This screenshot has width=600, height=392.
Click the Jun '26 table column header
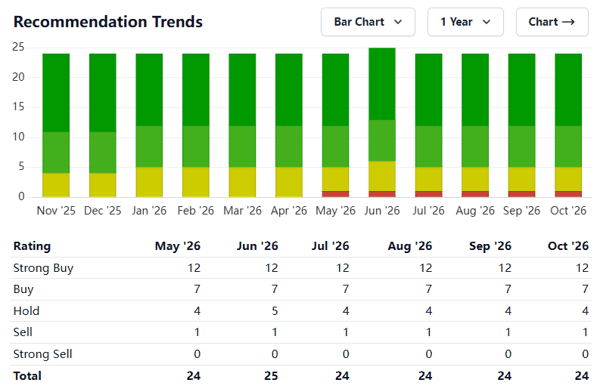[x=257, y=246]
